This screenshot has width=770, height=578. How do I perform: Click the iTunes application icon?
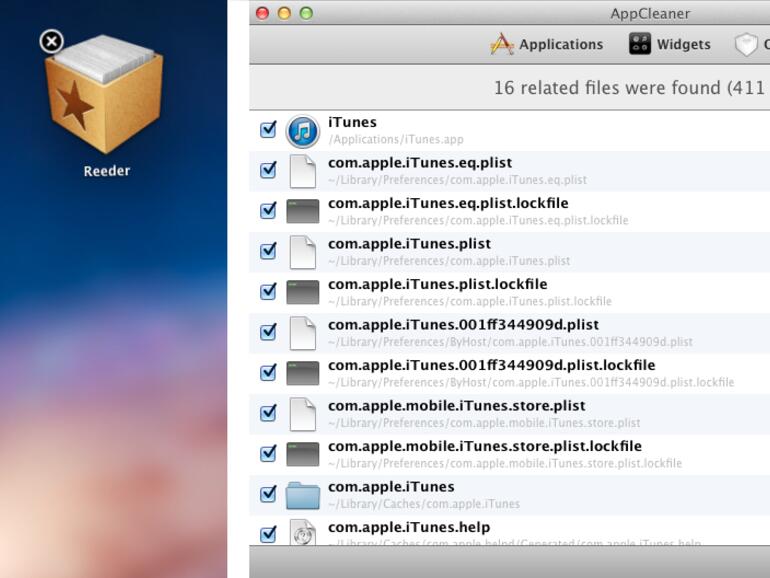302,131
